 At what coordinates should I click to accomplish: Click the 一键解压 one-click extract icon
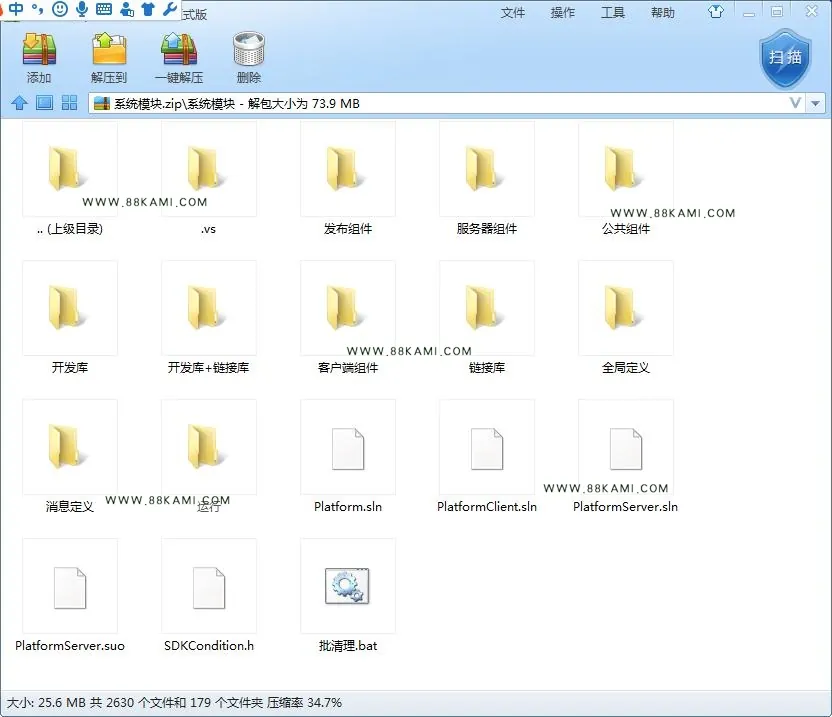[x=179, y=49]
